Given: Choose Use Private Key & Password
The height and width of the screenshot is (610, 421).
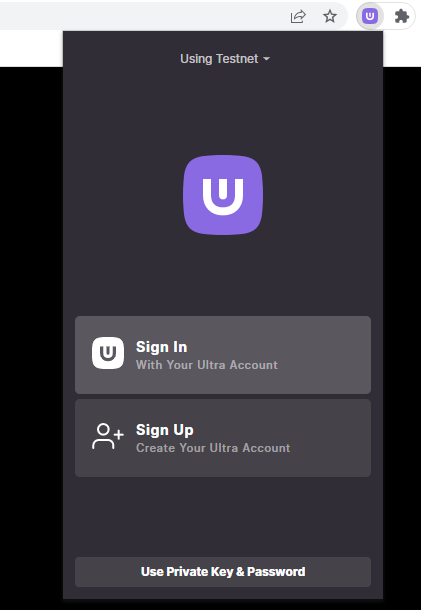Looking at the screenshot, I should (x=223, y=572).
